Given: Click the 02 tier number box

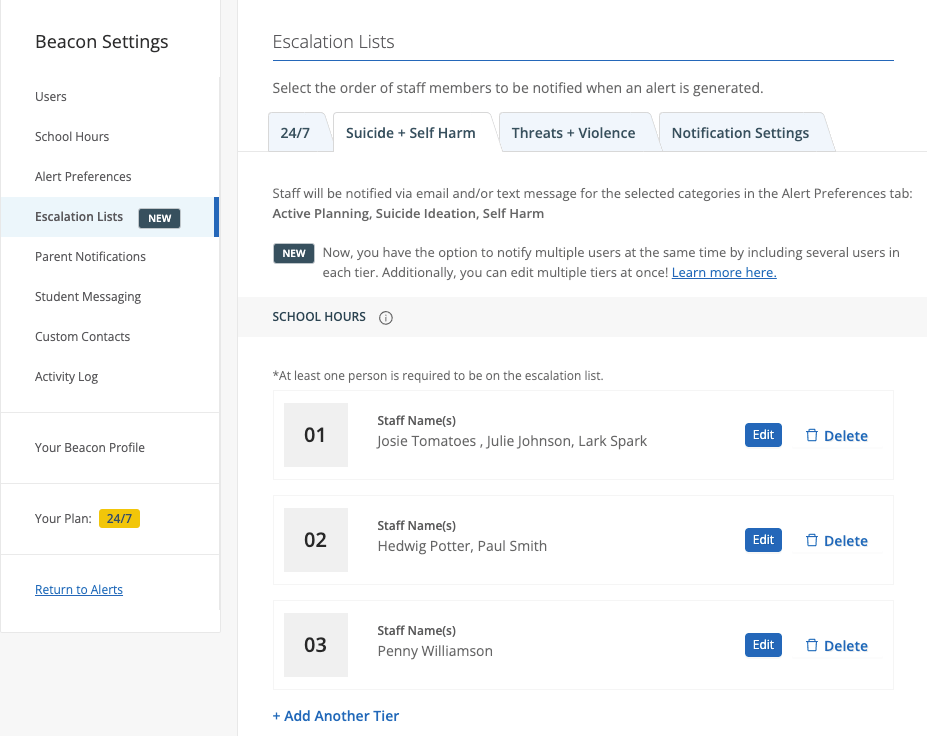Looking at the screenshot, I should pyautogui.click(x=316, y=540).
